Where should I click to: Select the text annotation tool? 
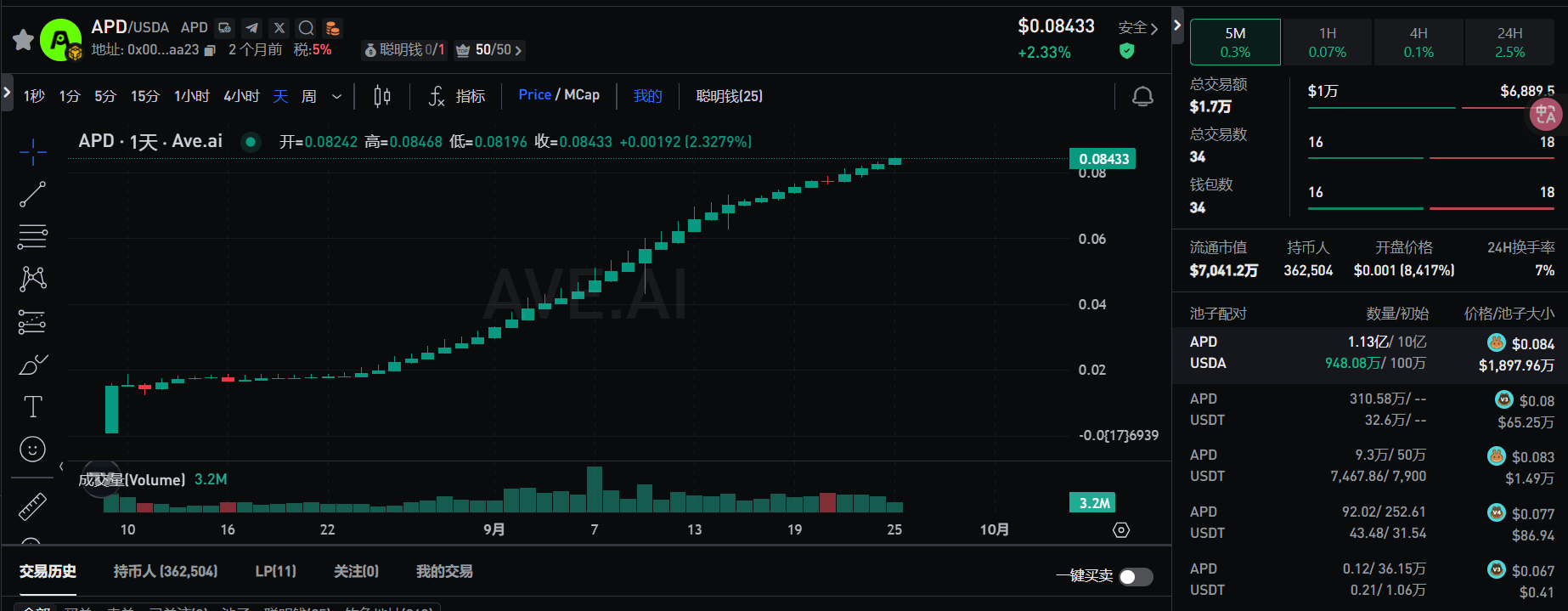point(32,407)
